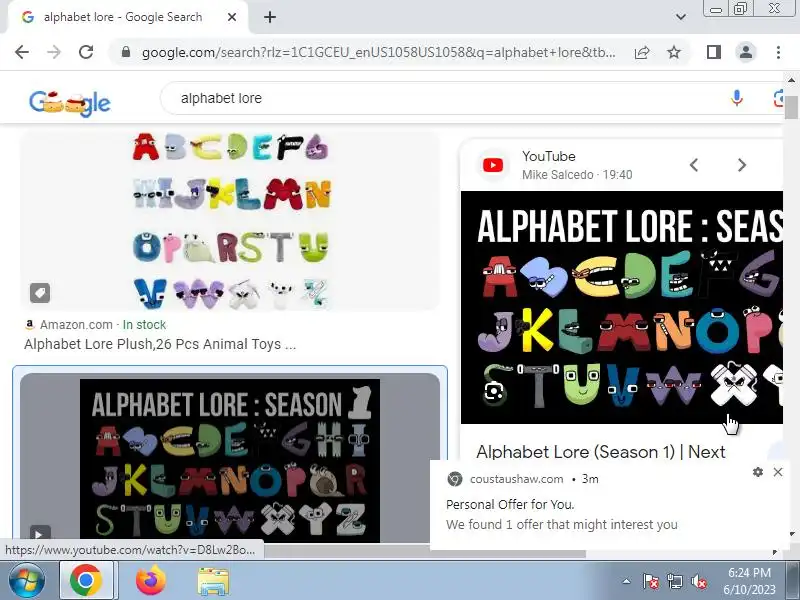The height and width of the screenshot is (600, 800).
Task: Reload the Google search page
Action: (x=86, y=52)
